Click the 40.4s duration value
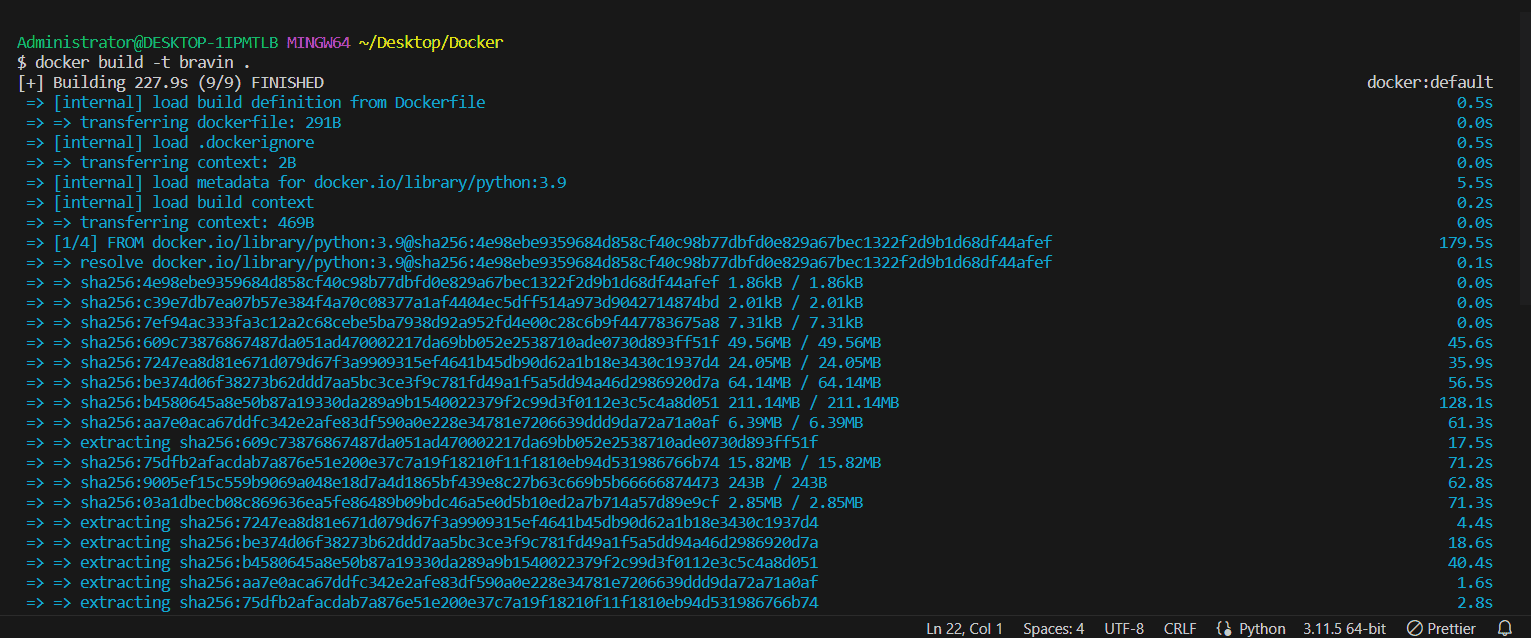The height and width of the screenshot is (638, 1531). tap(1470, 562)
